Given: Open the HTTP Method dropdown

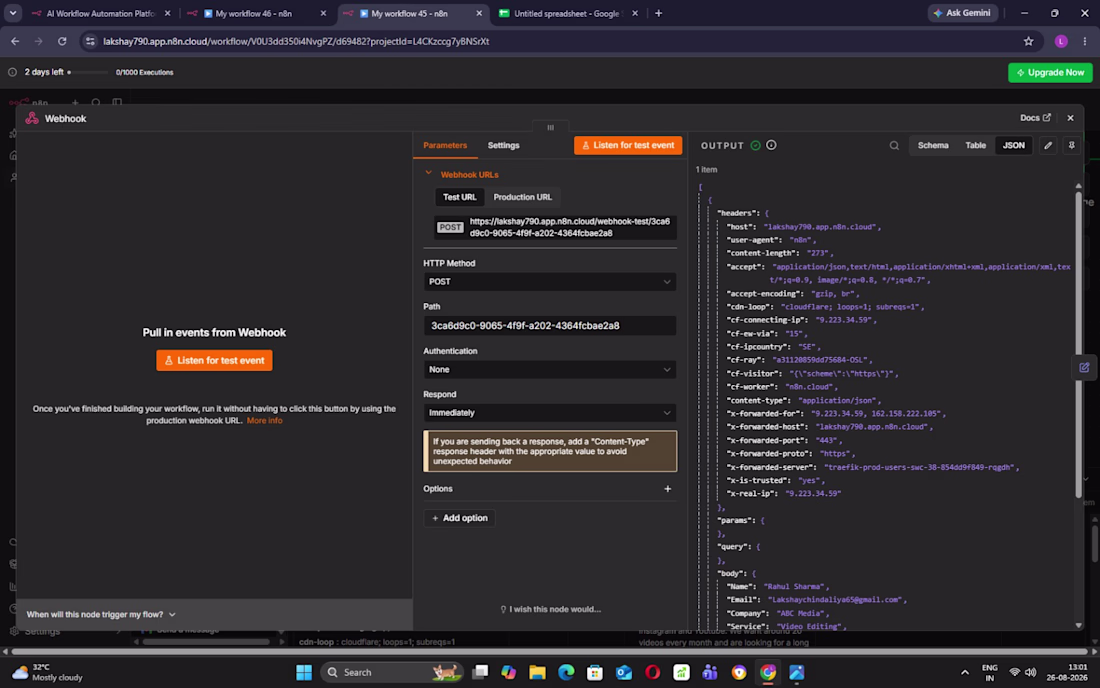Looking at the screenshot, I should click(x=549, y=282).
